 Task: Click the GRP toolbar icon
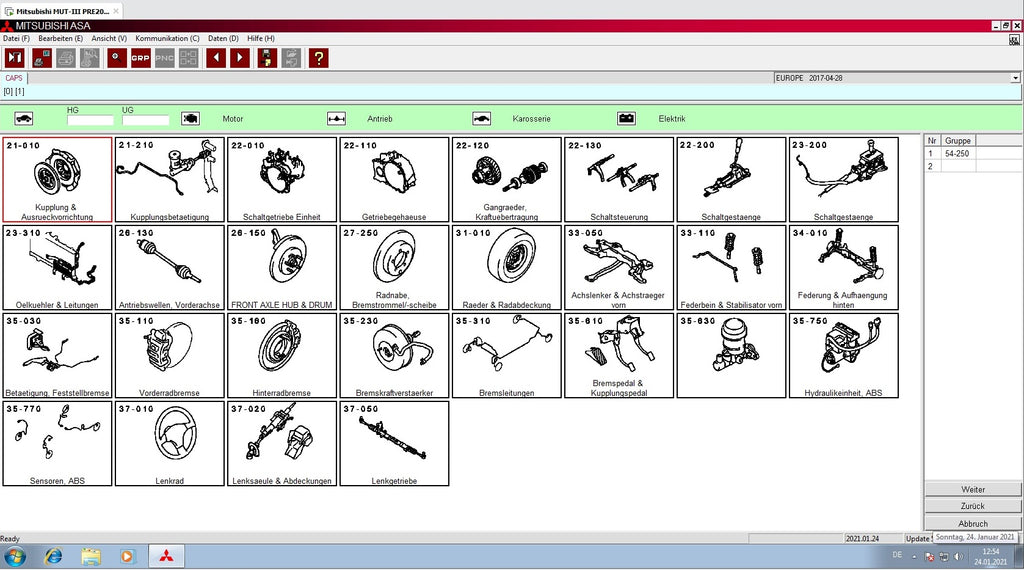[x=141, y=58]
